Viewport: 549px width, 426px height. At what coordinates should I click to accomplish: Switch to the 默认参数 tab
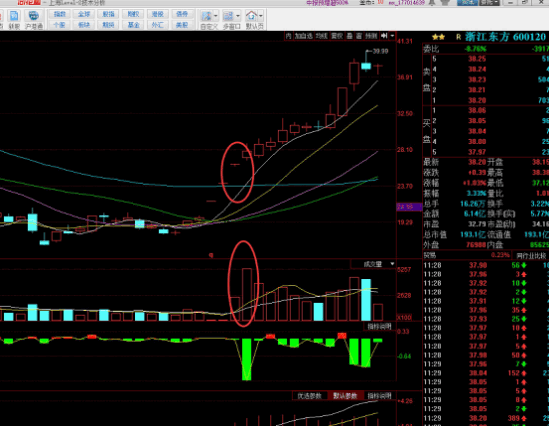coord(345,396)
